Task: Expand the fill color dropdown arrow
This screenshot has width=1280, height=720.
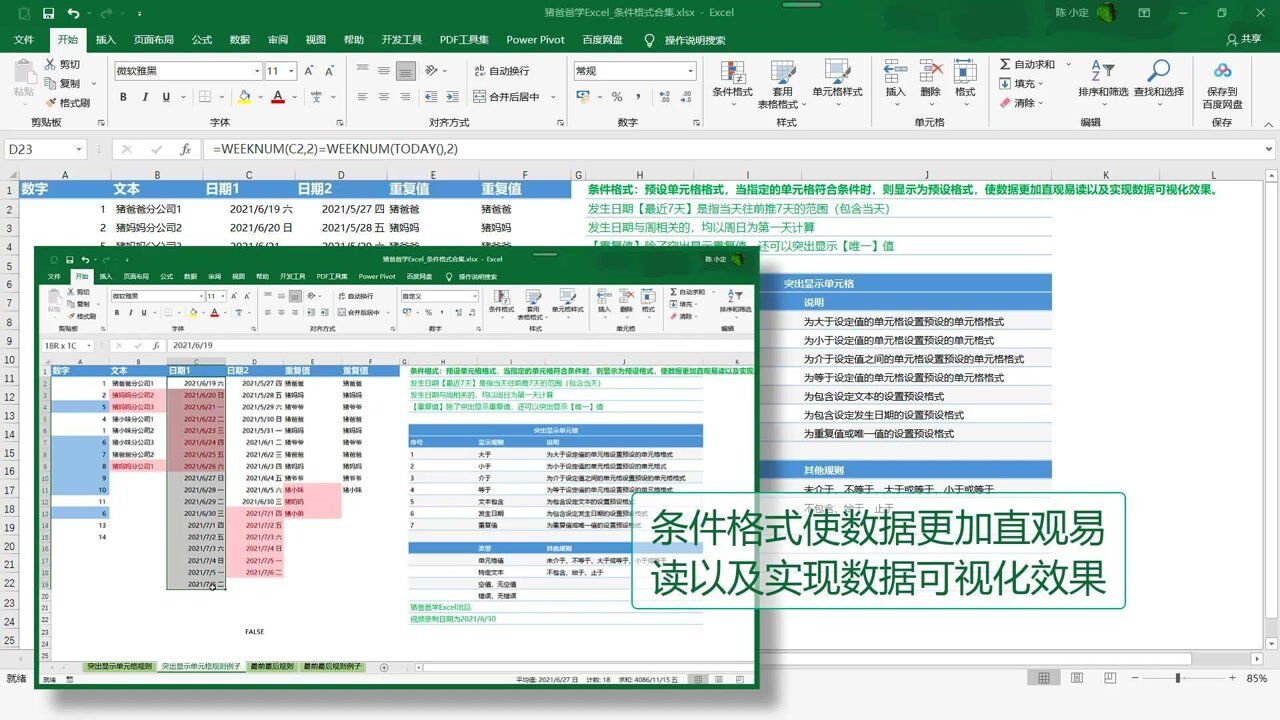Action: pyautogui.click(x=259, y=97)
